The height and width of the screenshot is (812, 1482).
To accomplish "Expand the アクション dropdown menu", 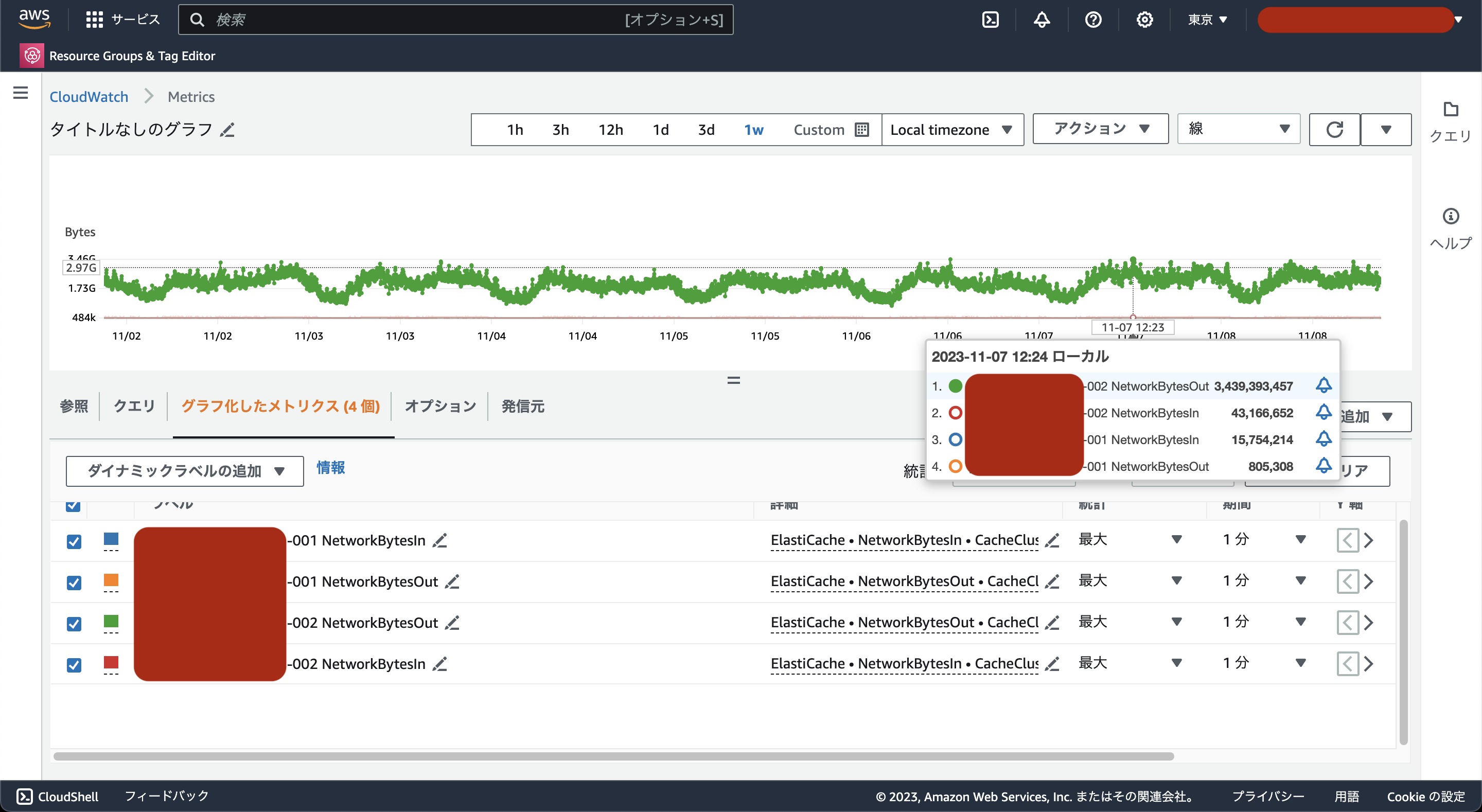I will 1100,128.
